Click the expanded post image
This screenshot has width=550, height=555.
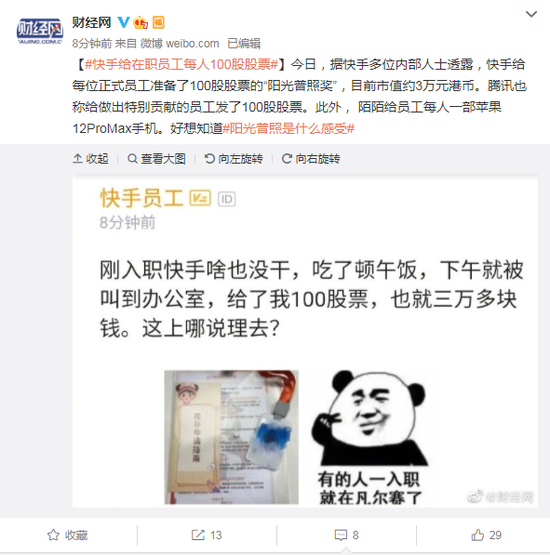[305, 342]
